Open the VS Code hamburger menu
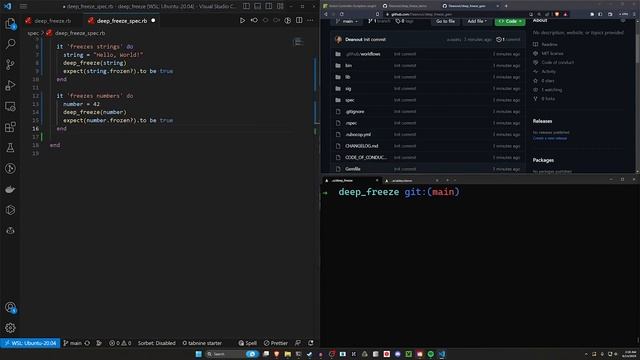Screen dimensions: 640x360 pyautogui.click(x=23, y=6)
